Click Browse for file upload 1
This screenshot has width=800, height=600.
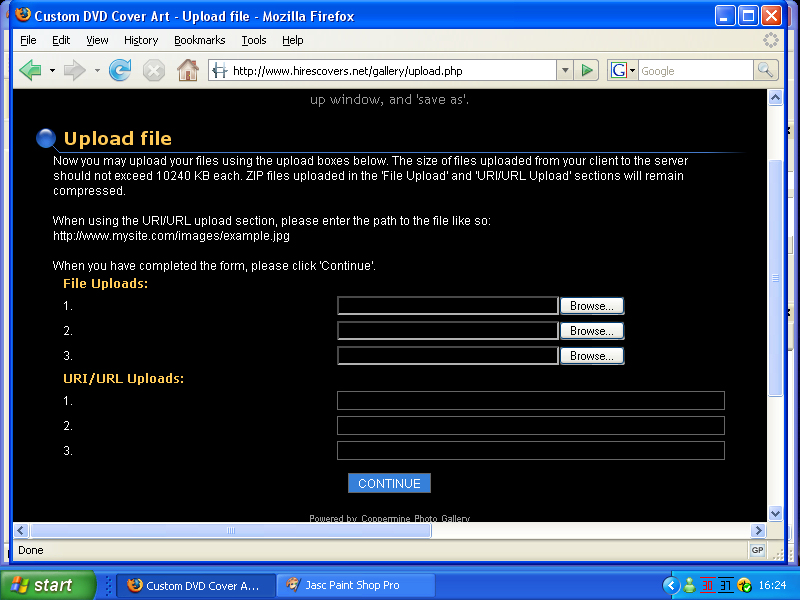click(x=591, y=306)
